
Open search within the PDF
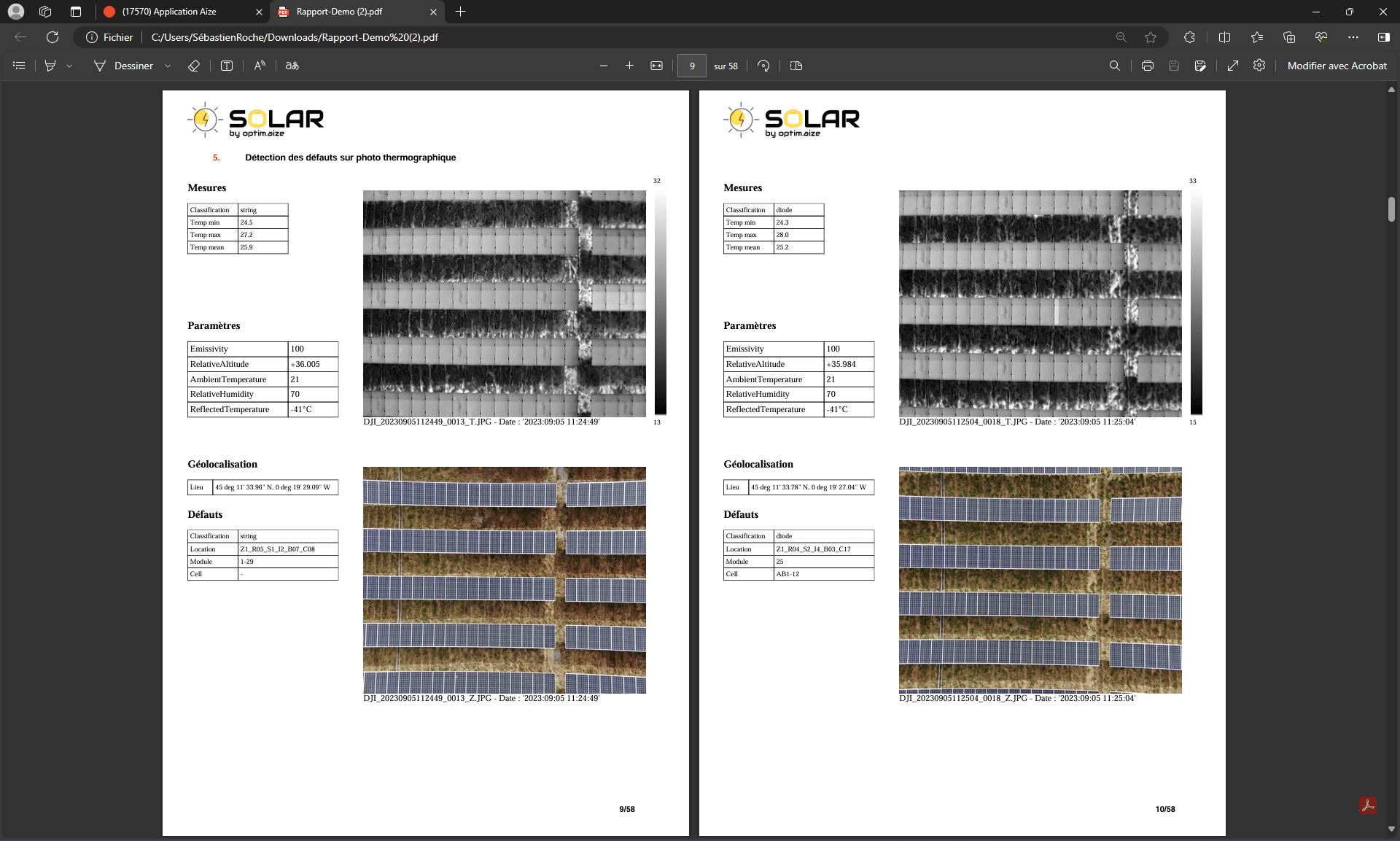[x=1115, y=66]
